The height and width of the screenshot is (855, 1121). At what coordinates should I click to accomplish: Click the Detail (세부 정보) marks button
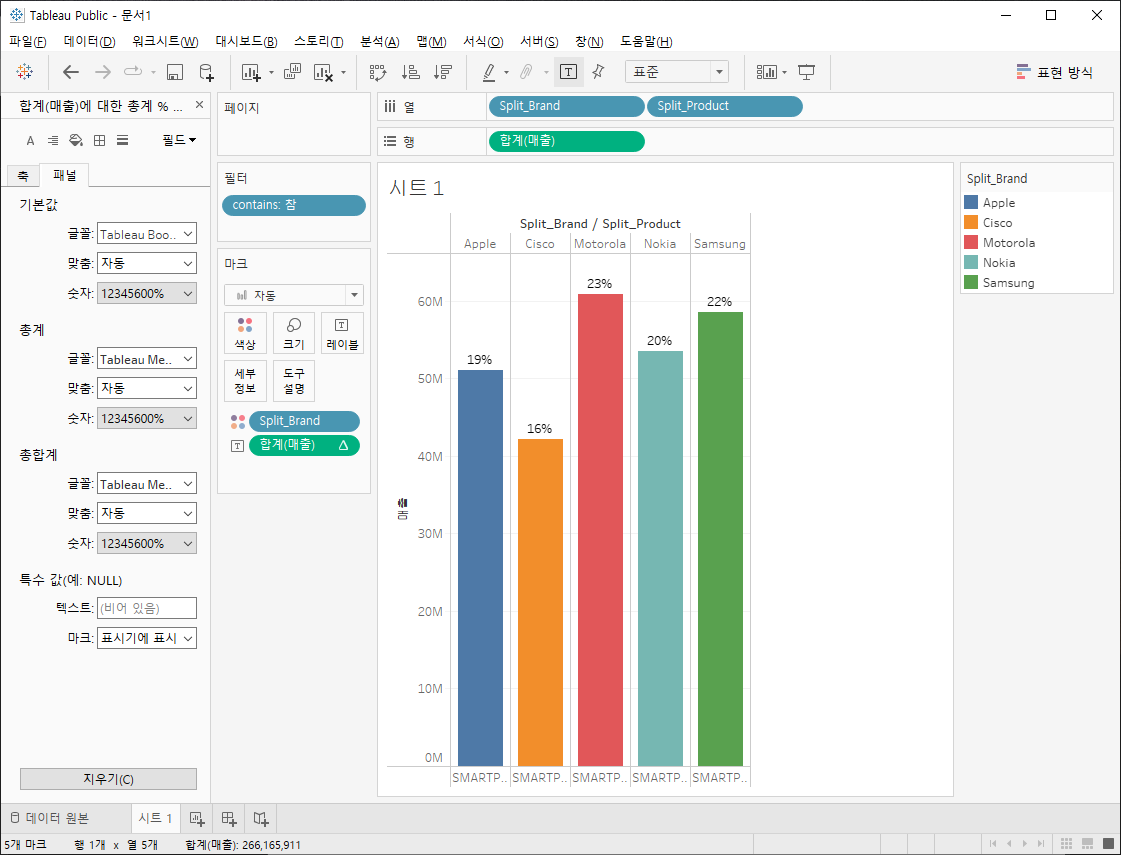(245, 380)
